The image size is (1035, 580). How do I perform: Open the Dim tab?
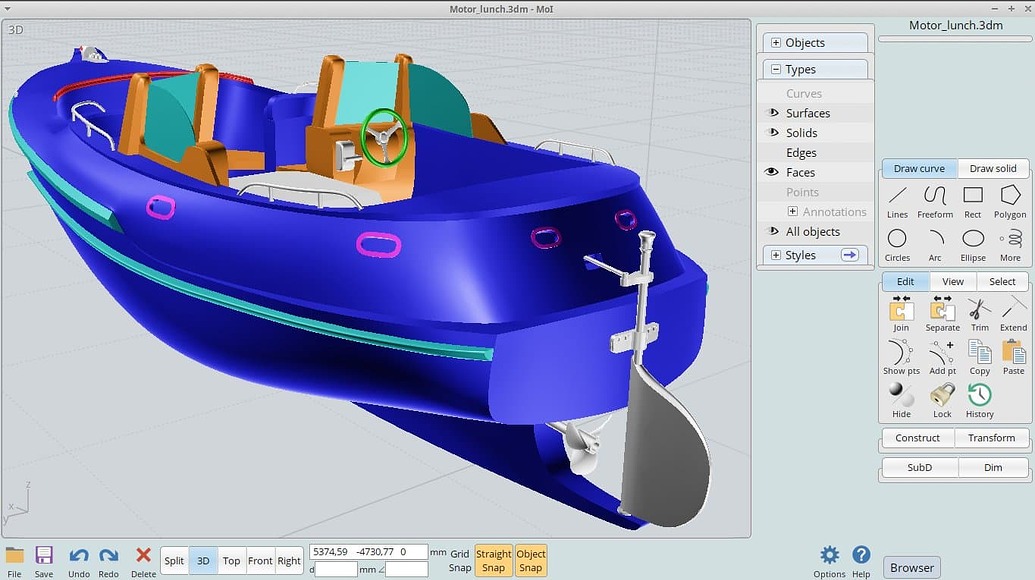pos(993,467)
